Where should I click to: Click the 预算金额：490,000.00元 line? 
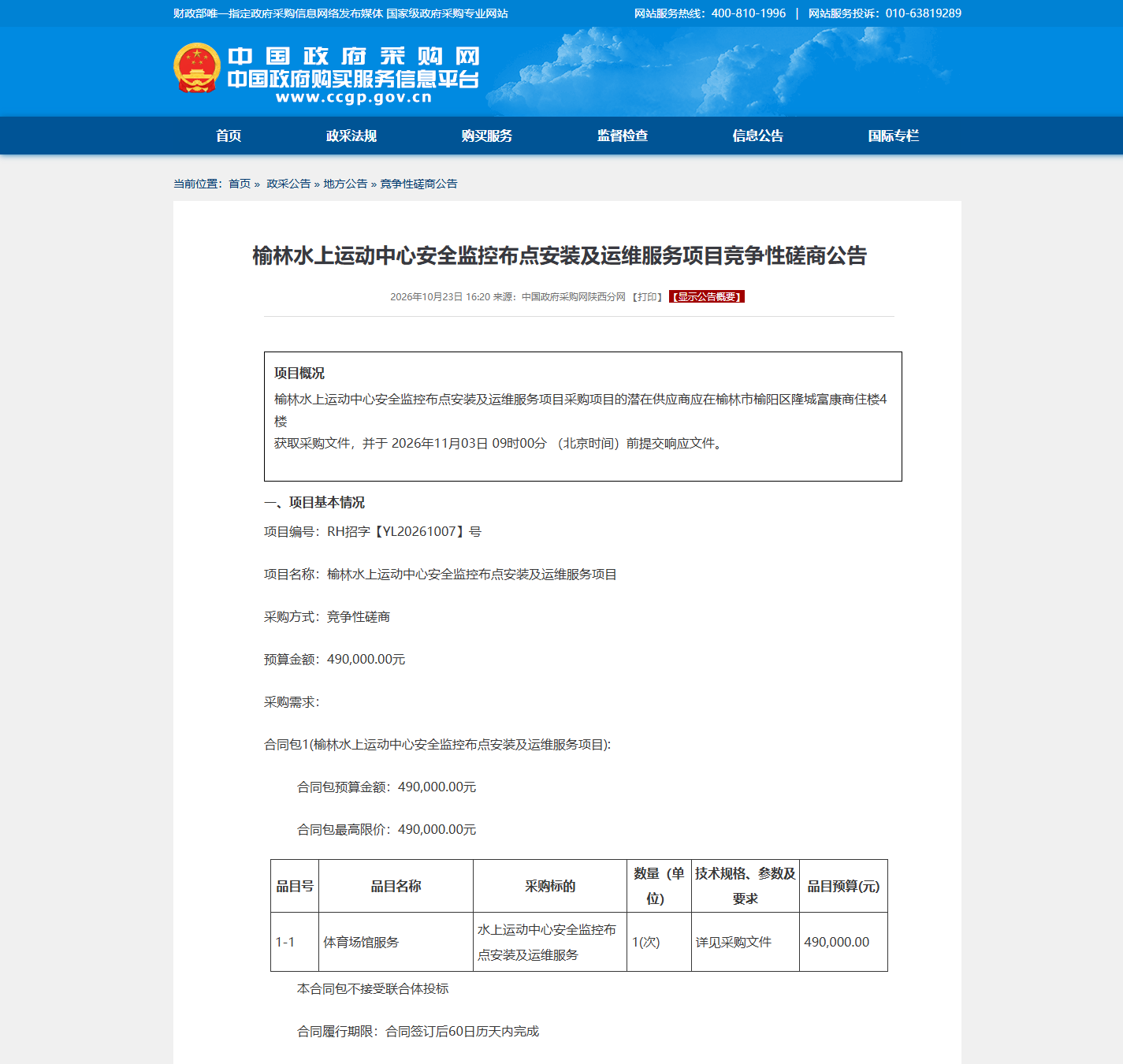click(x=335, y=660)
